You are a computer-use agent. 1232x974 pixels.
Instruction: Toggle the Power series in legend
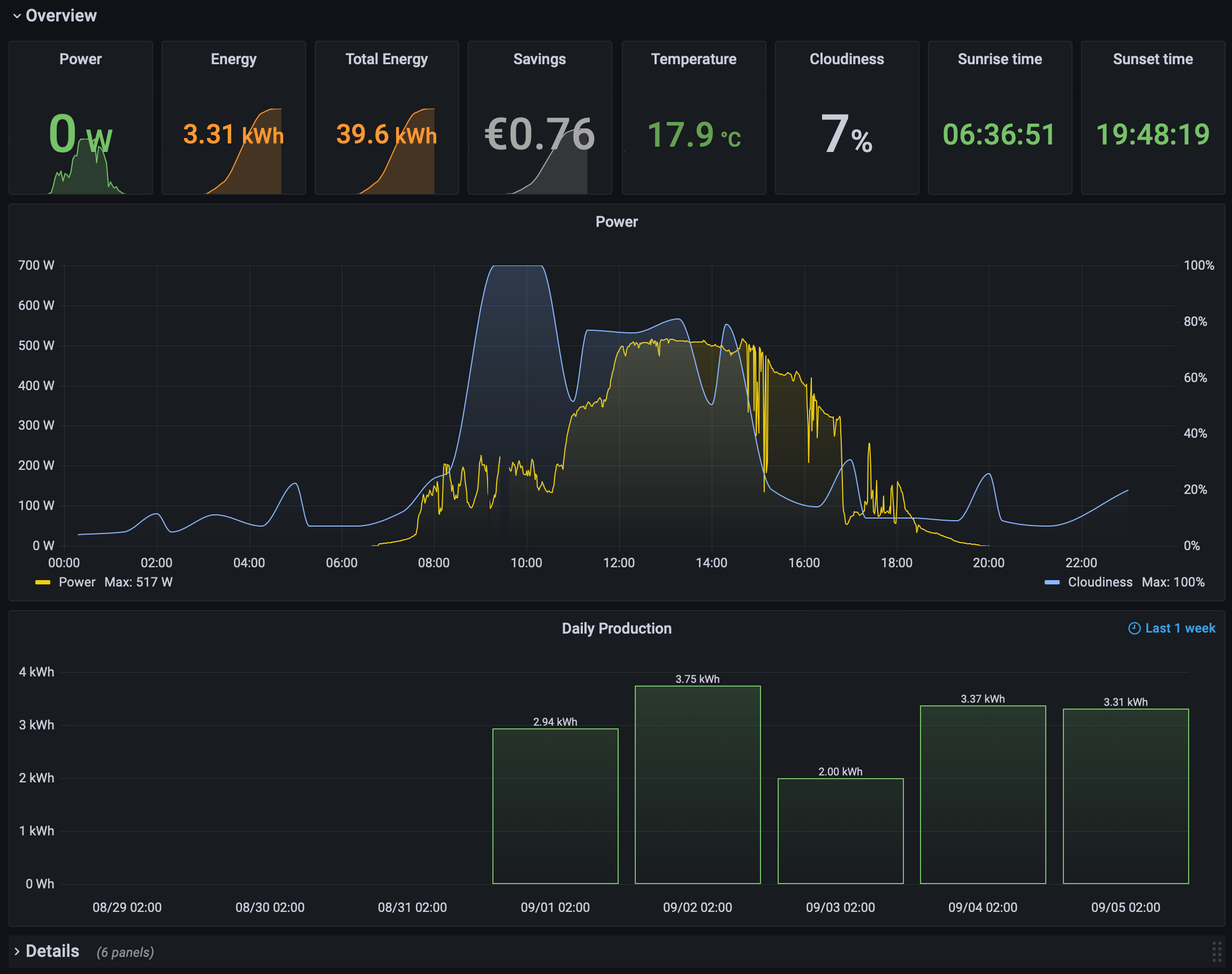pyautogui.click(x=77, y=582)
